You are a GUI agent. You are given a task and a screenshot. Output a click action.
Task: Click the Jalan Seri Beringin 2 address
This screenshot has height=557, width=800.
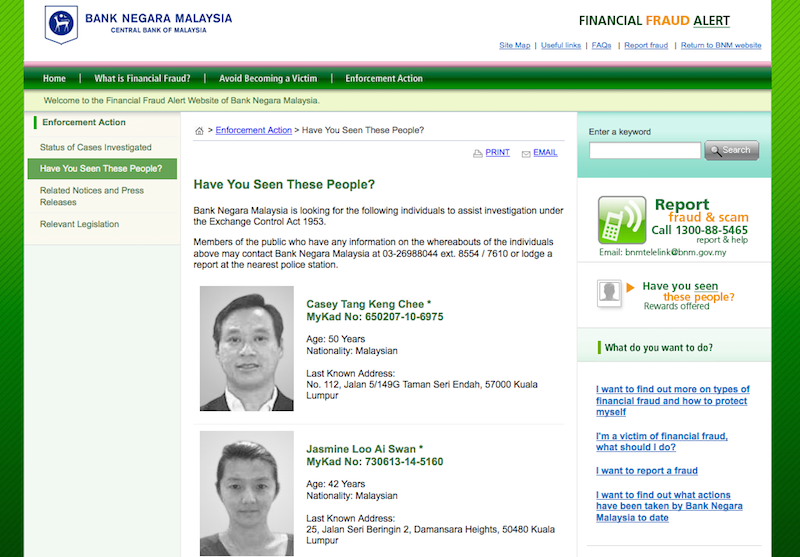(x=430, y=535)
